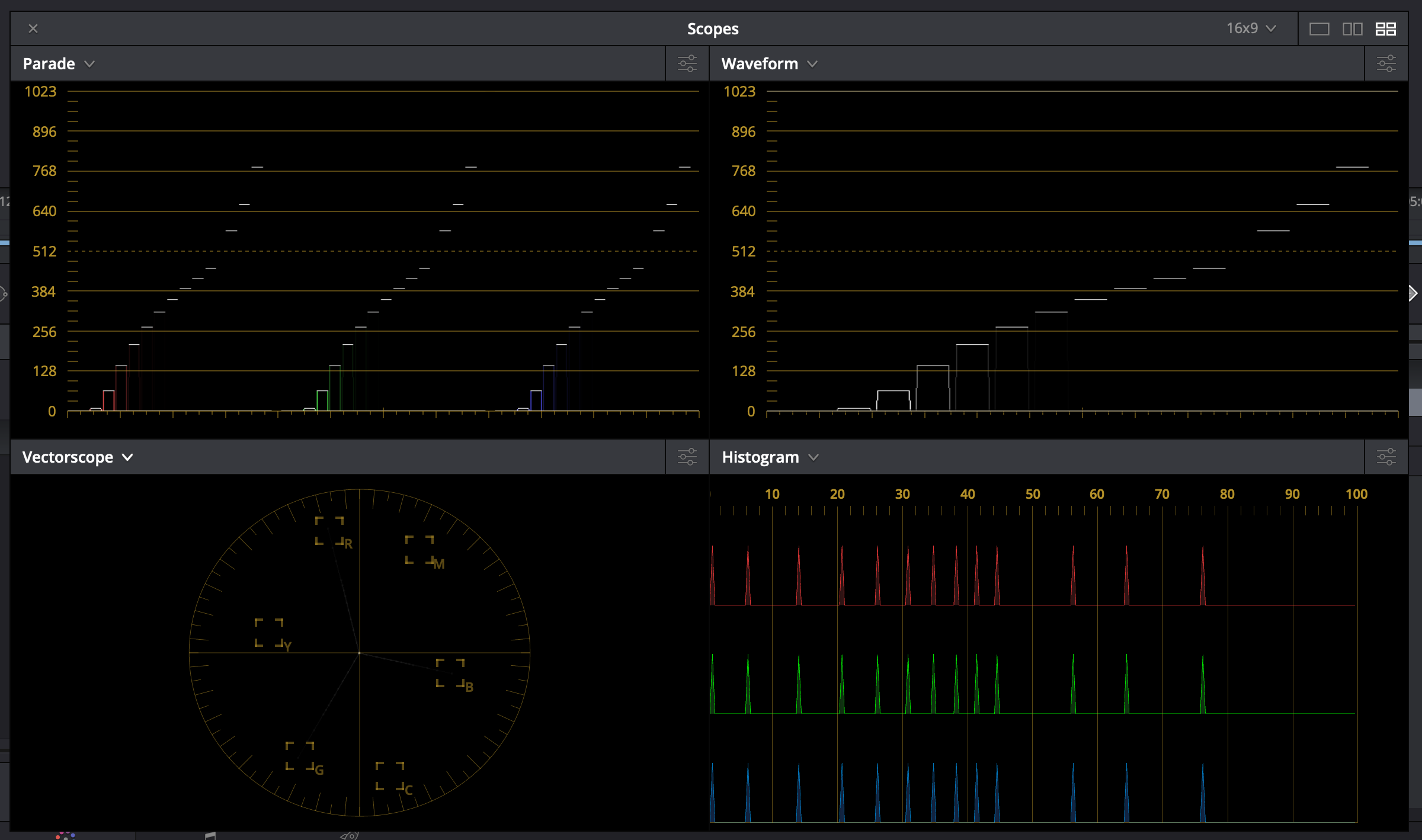The width and height of the screenshot is (1422, 840).
Task: Switch to single scope layout view
Action: click(1319, 28)
